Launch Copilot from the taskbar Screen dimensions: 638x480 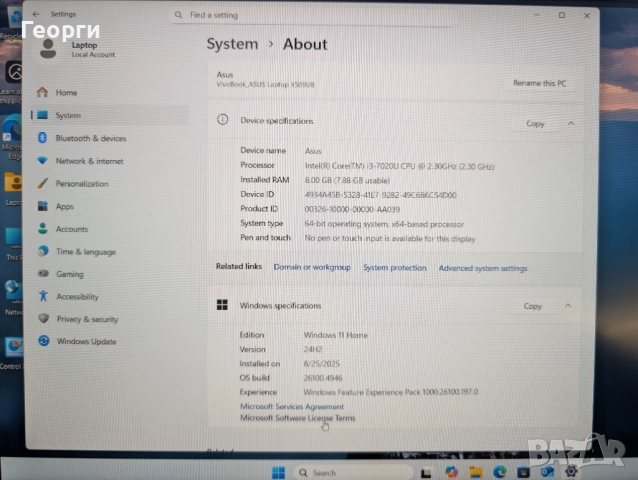coord(451,472)
